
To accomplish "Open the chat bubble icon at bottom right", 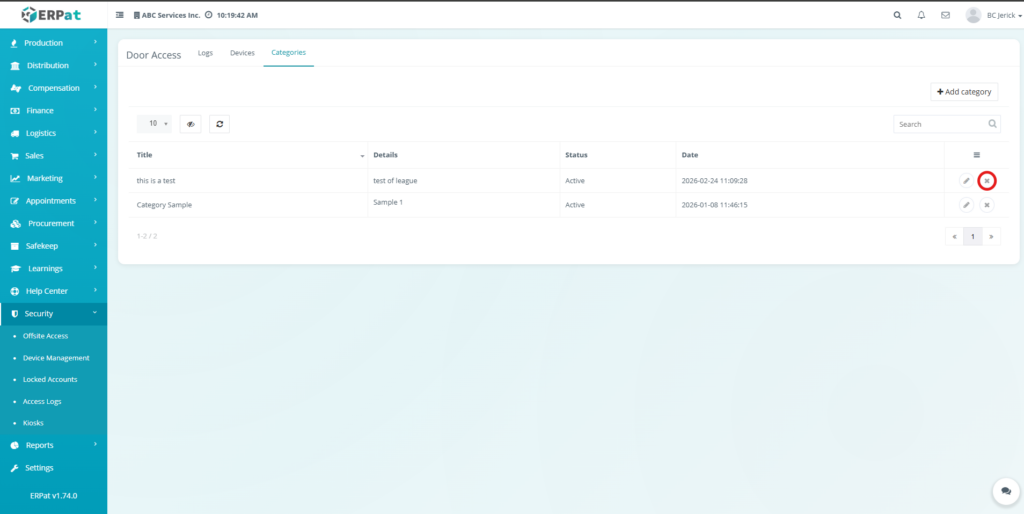I will [1005, 492].
